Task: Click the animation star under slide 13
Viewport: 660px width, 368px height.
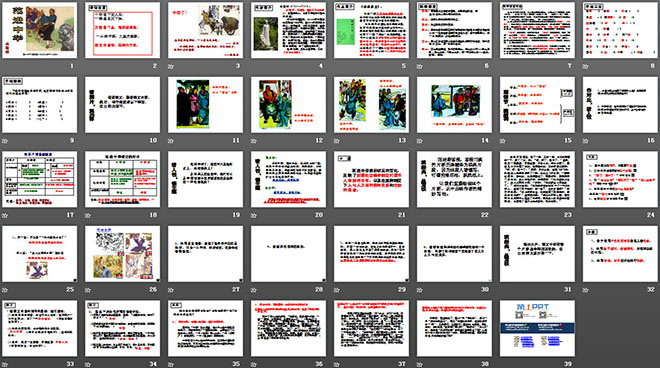Action: click(x=337, y=141)
